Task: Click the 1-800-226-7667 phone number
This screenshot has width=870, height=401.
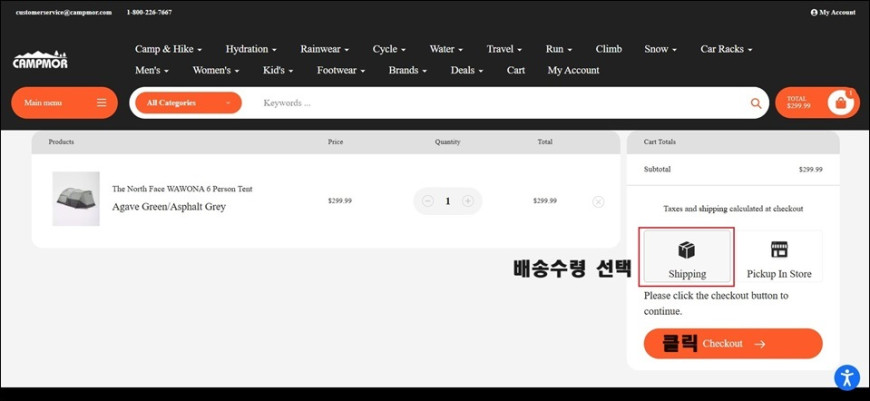Action: pyautogui.click(x=149, y=12)
